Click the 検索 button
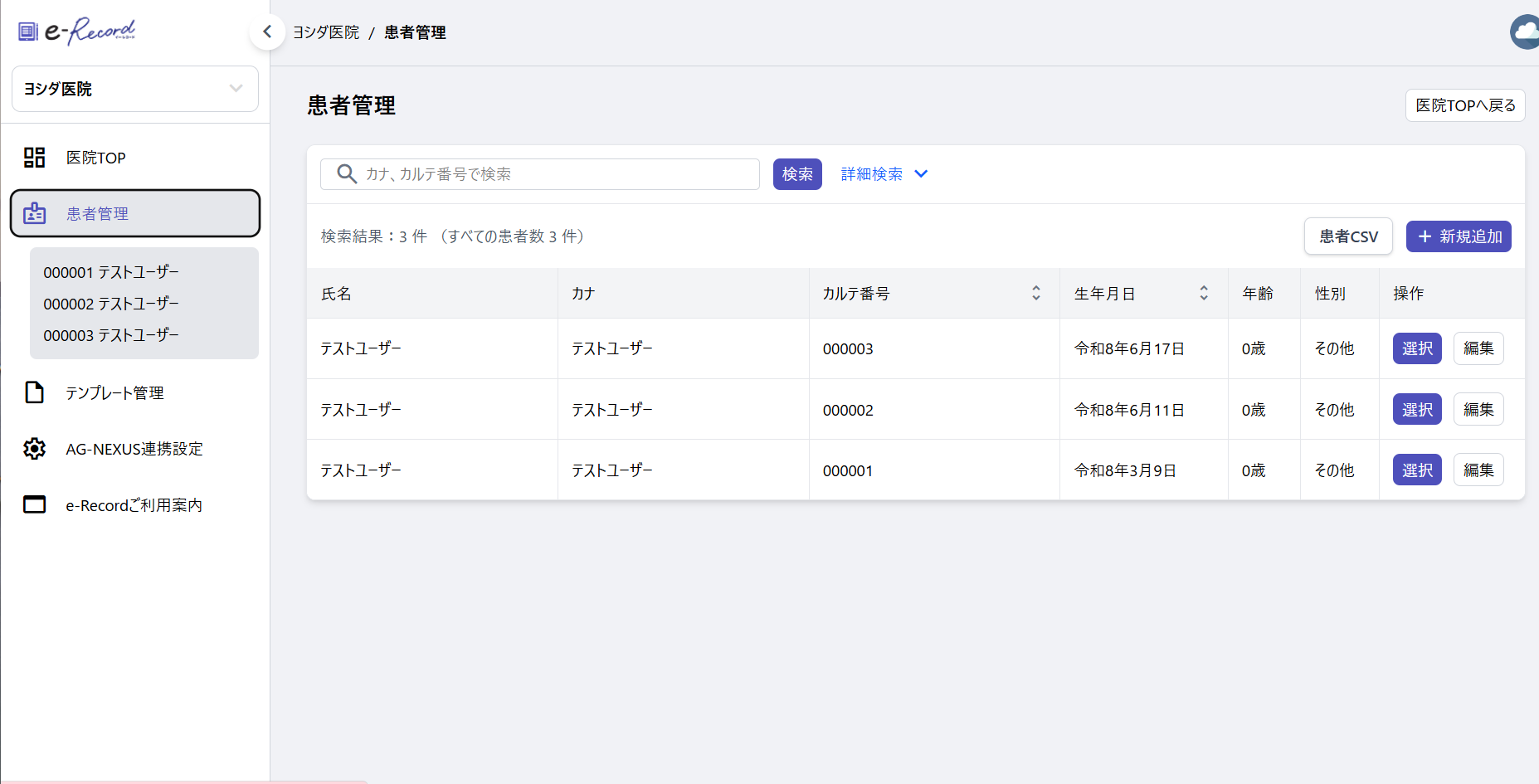This screenshot has width=1539, height=784. 797,174
